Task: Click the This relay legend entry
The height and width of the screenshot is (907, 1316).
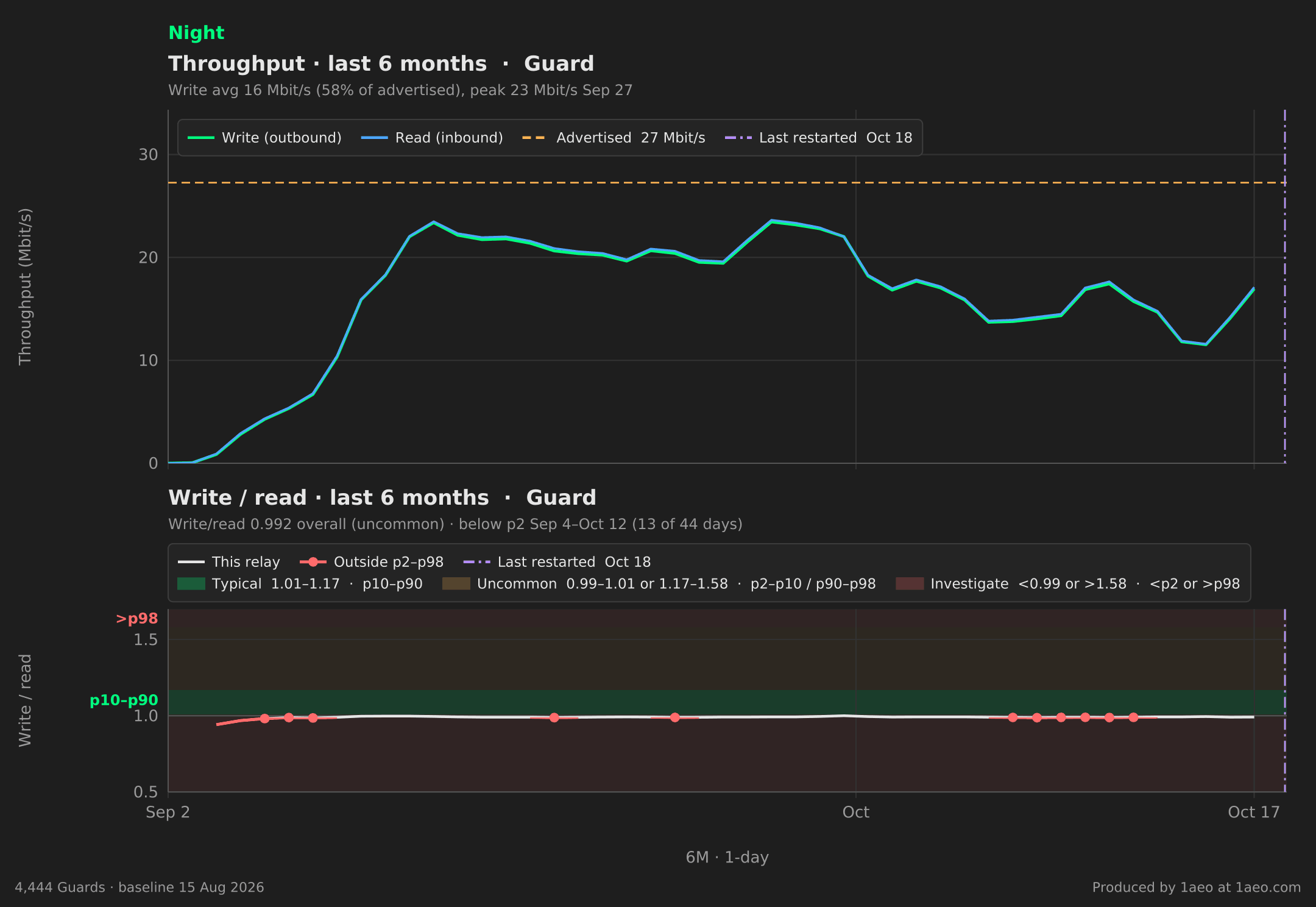Action: [x=228, y=562]
